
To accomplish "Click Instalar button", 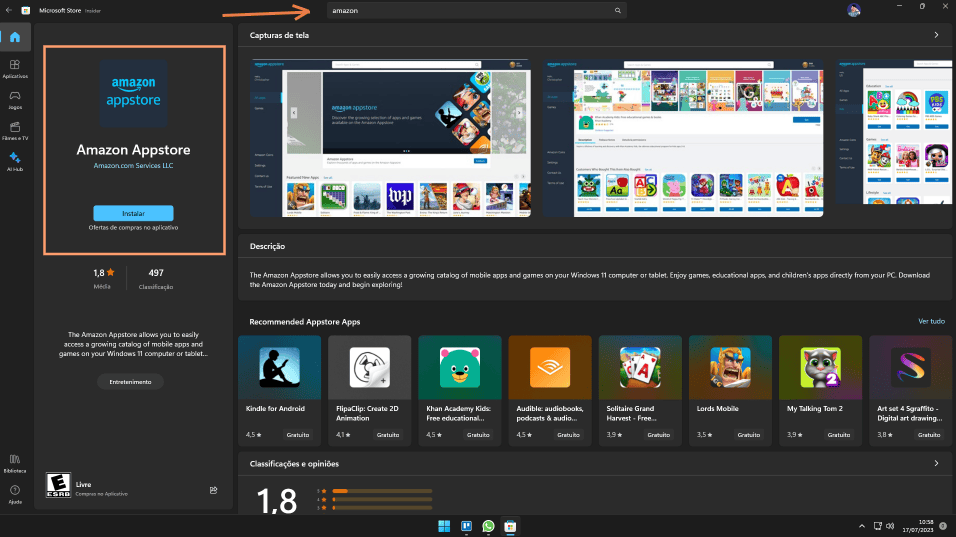I will pos(134,213).
